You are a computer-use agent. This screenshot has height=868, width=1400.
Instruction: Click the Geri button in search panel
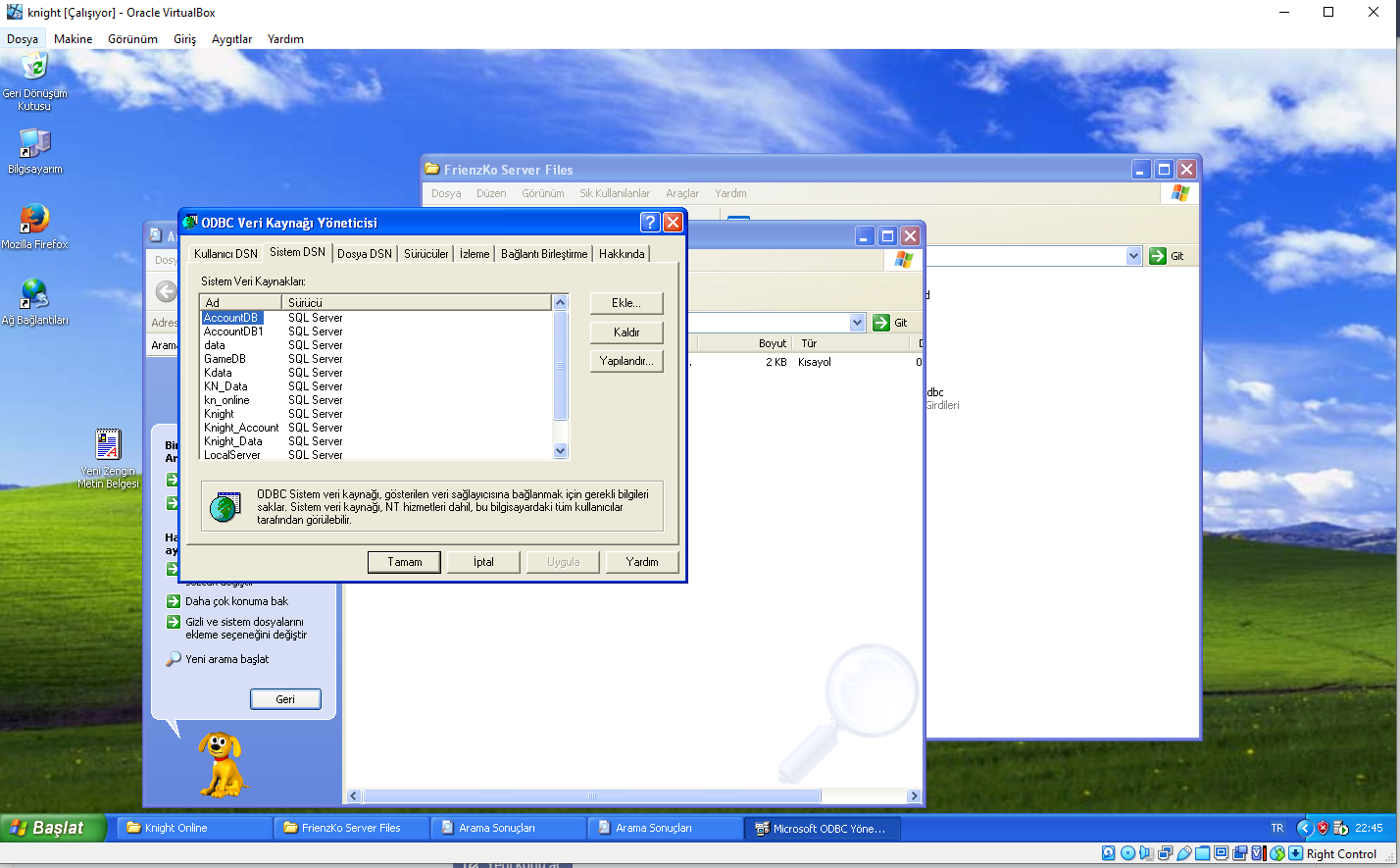point(285,699)
